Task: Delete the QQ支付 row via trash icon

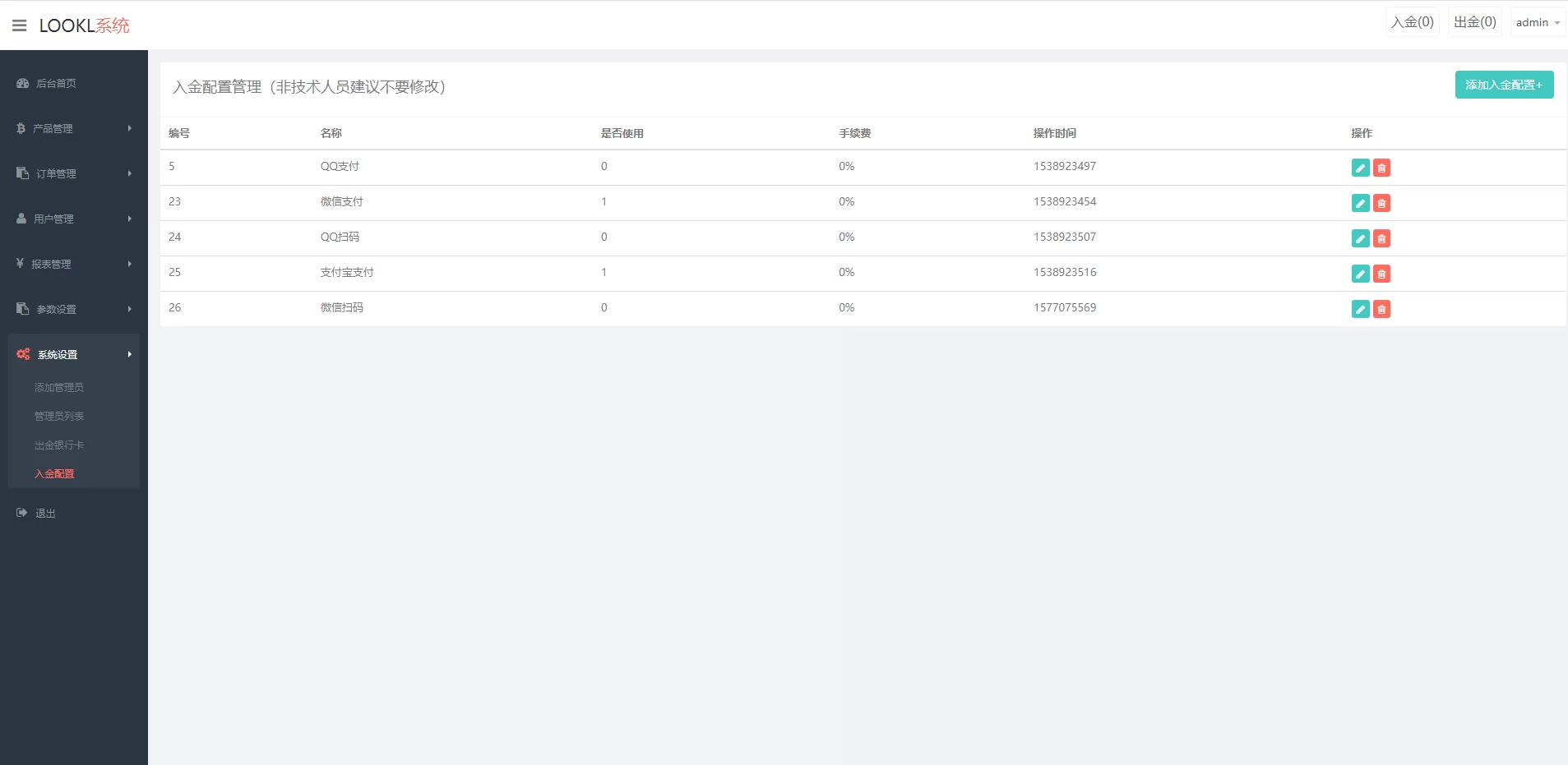Action: pos(1381,168)
